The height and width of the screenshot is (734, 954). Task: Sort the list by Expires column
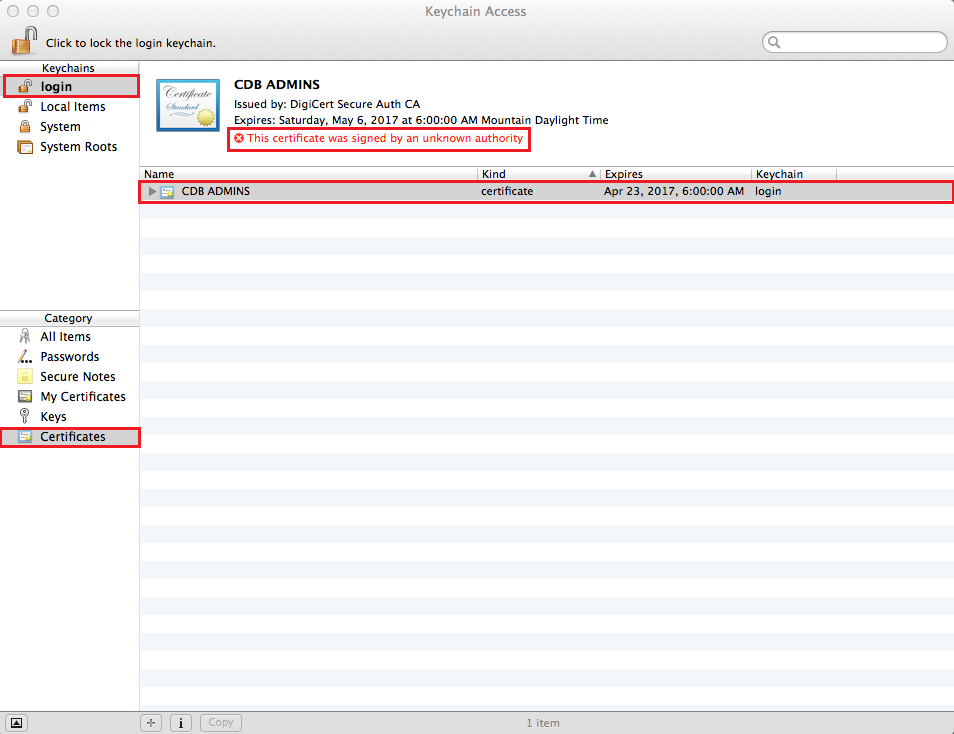(x=675, y=174)
